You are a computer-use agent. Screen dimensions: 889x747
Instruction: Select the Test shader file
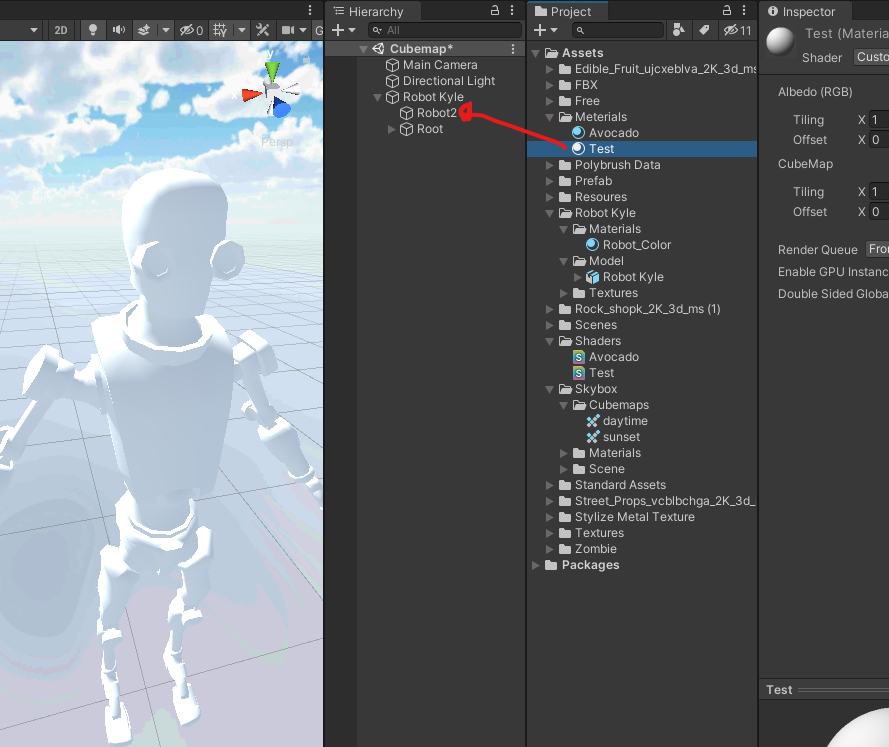[x=593, y=373]
